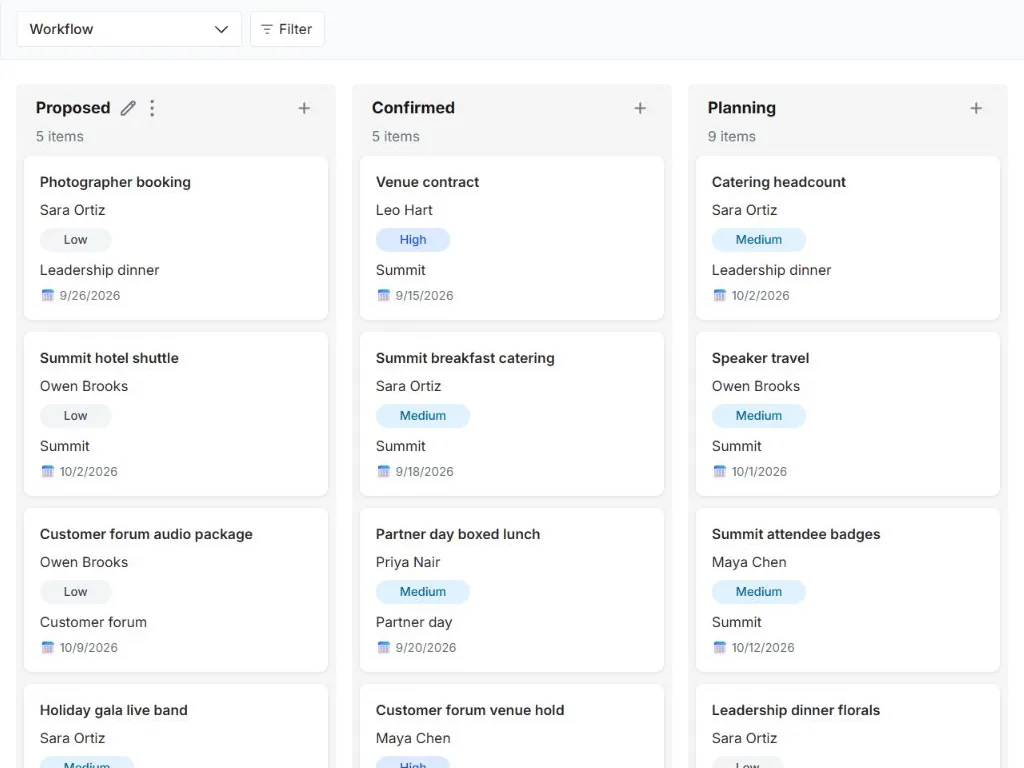Add an item to Planning column
Screen dimensions: 1024x768
(976, 108)
